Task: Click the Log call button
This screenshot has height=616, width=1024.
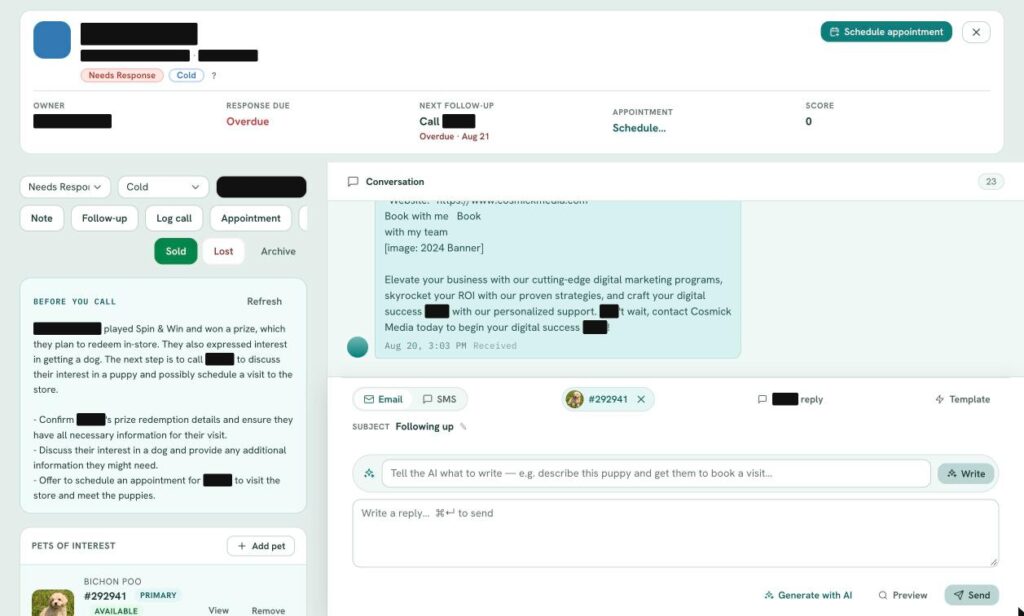Action: [x=174, y=218]
